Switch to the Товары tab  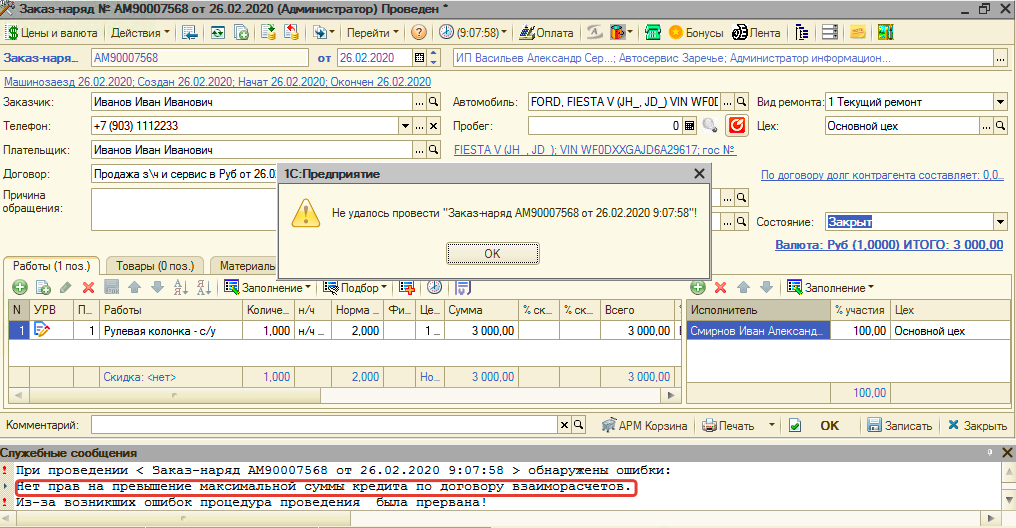pos(153,266)
